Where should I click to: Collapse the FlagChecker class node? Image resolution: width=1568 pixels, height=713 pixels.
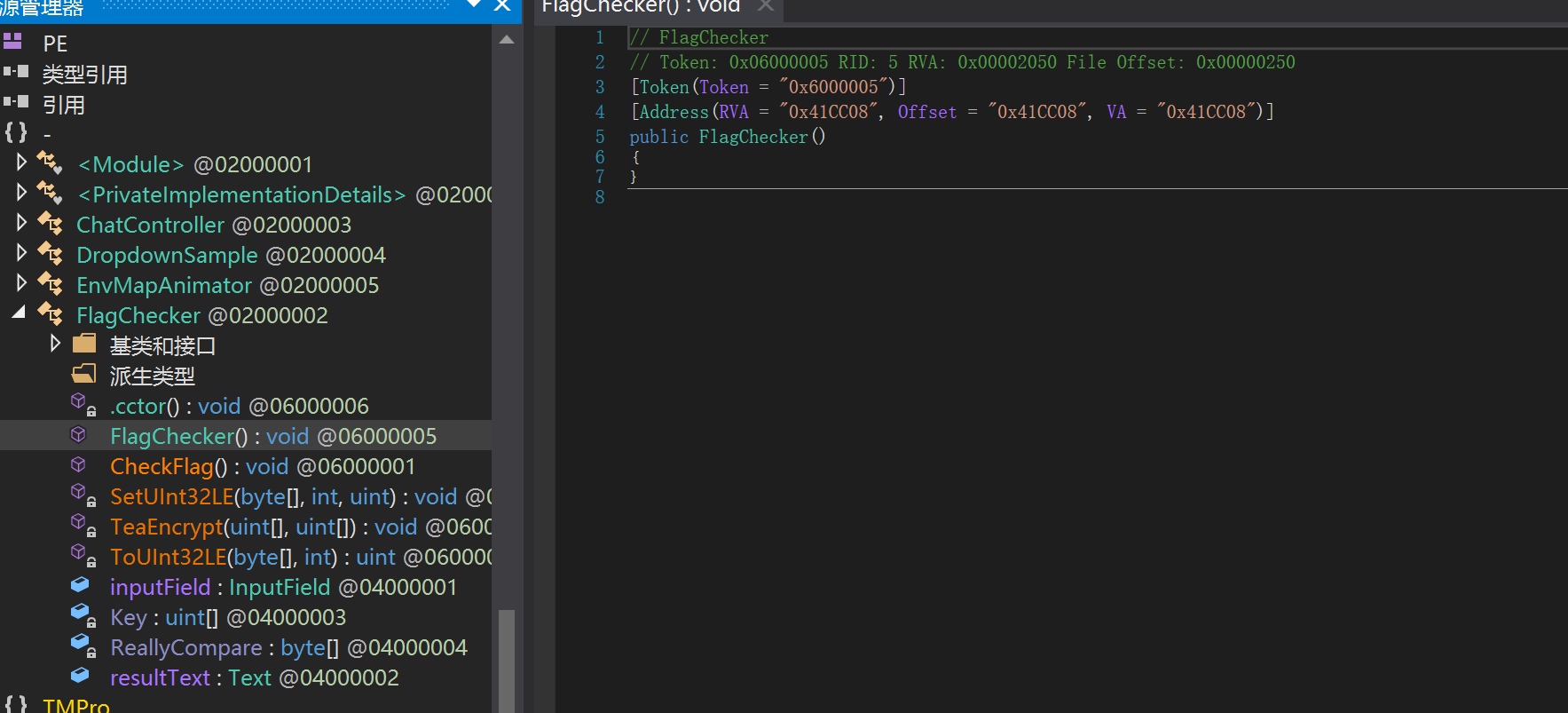[x=19, y=313]
